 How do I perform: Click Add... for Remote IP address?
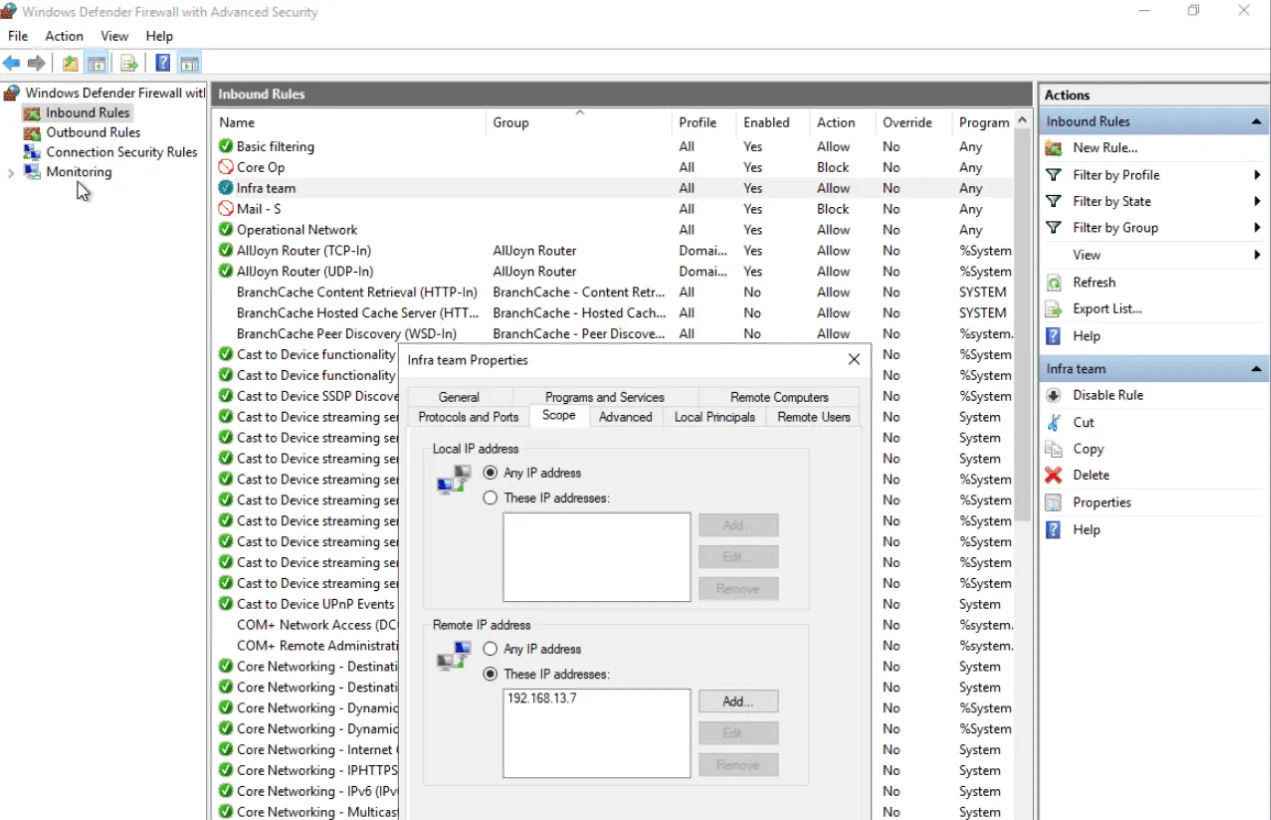pos(738,702)
